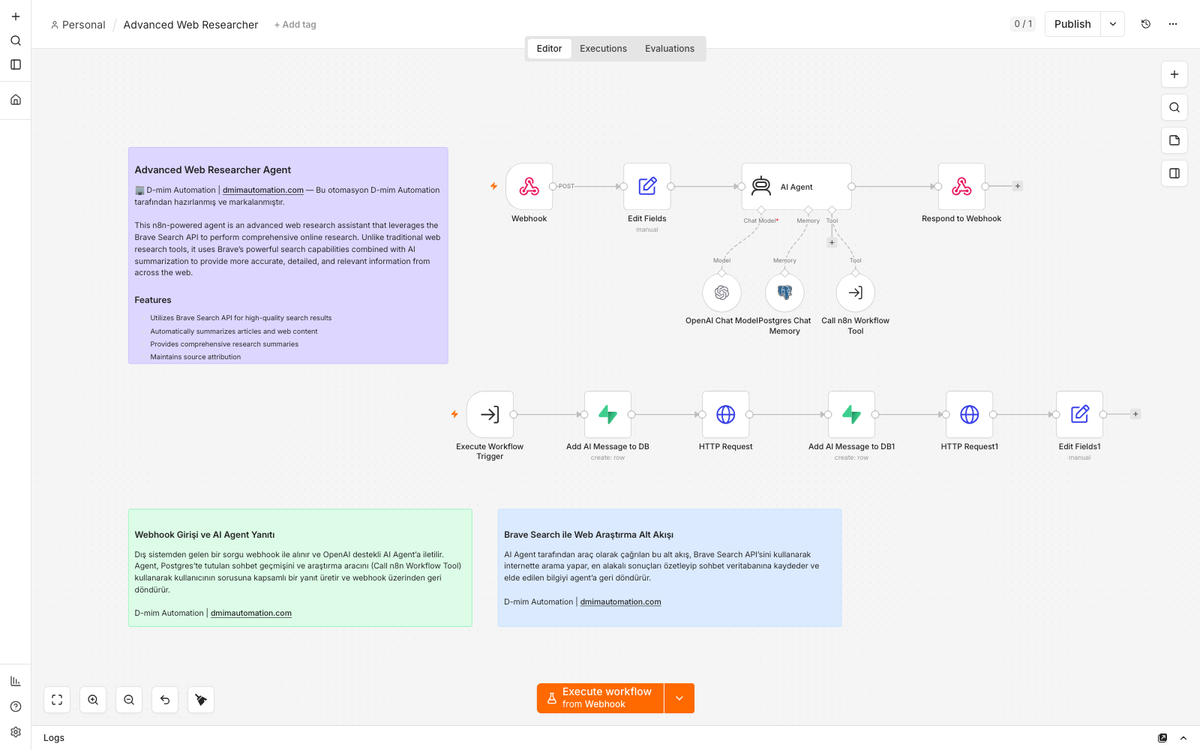Screen dimensions: 1200x750
Task: Select the Webhook trigger node
Action: click(x=529, y=187)
